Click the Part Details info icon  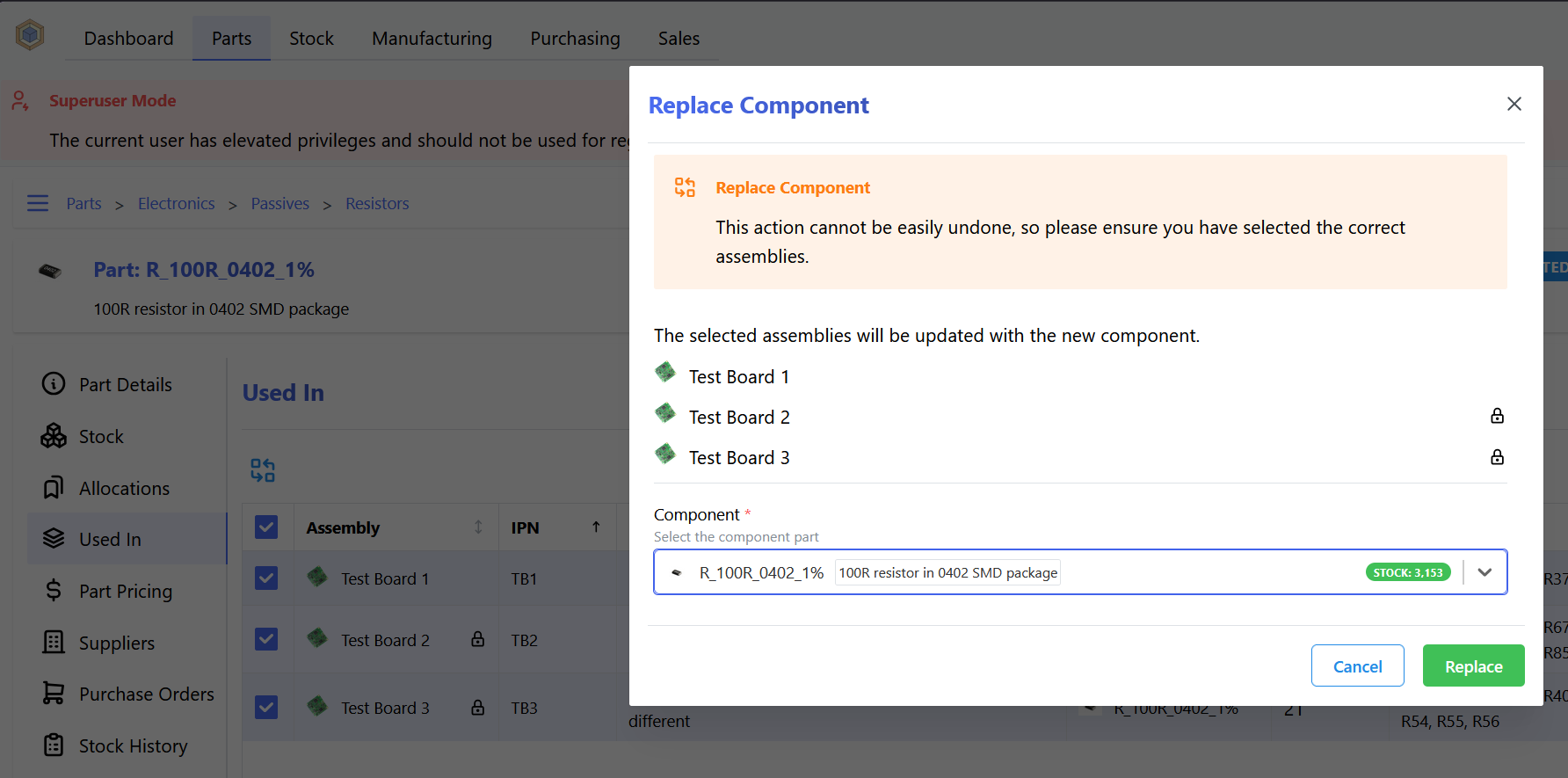(x=54, y=383)
